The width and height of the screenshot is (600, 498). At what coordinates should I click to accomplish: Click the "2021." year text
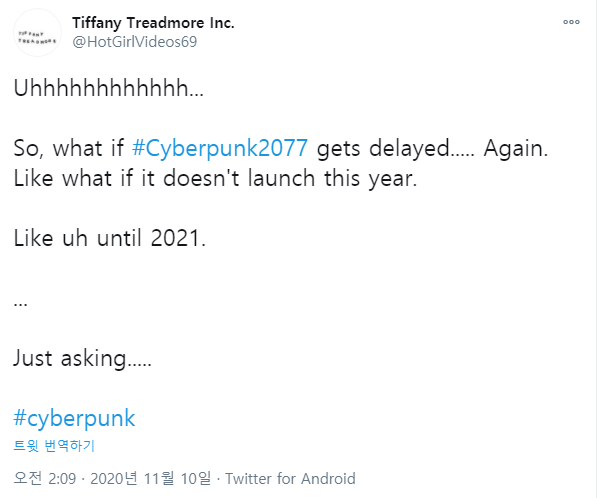click(178, 239)
